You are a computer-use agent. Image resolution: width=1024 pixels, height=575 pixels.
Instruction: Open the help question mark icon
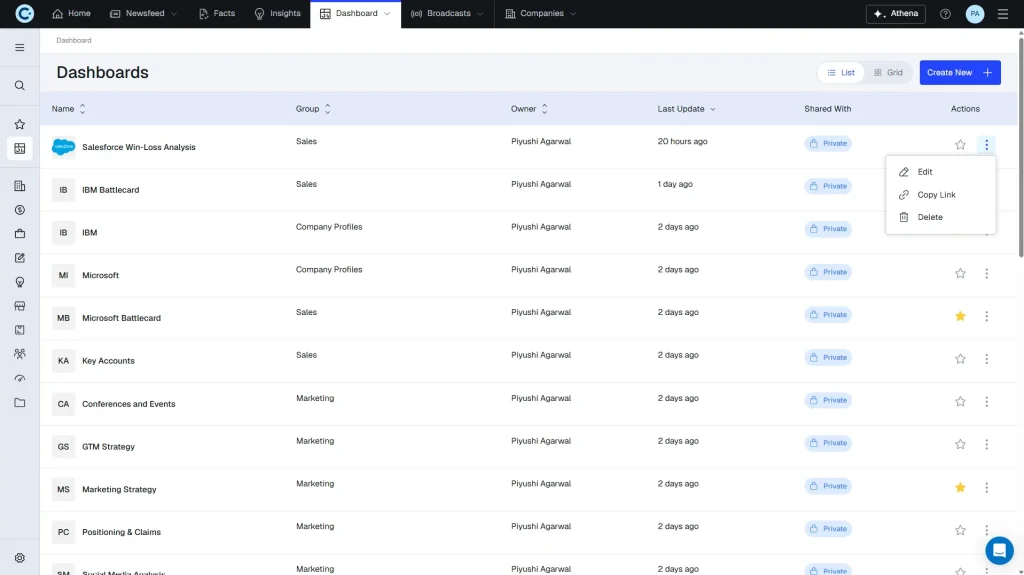click(945, 14)
